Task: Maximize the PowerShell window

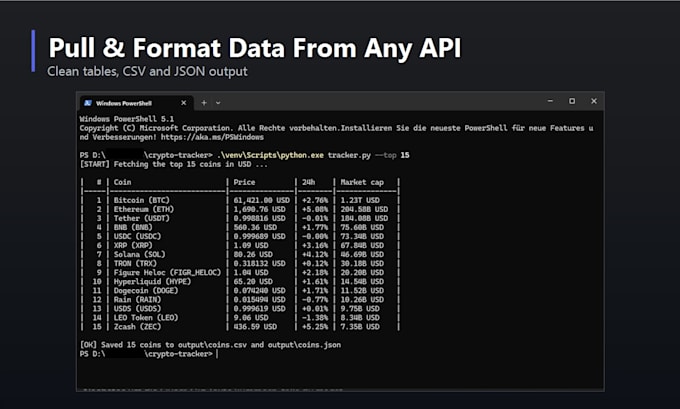Action: click(572, 101)
